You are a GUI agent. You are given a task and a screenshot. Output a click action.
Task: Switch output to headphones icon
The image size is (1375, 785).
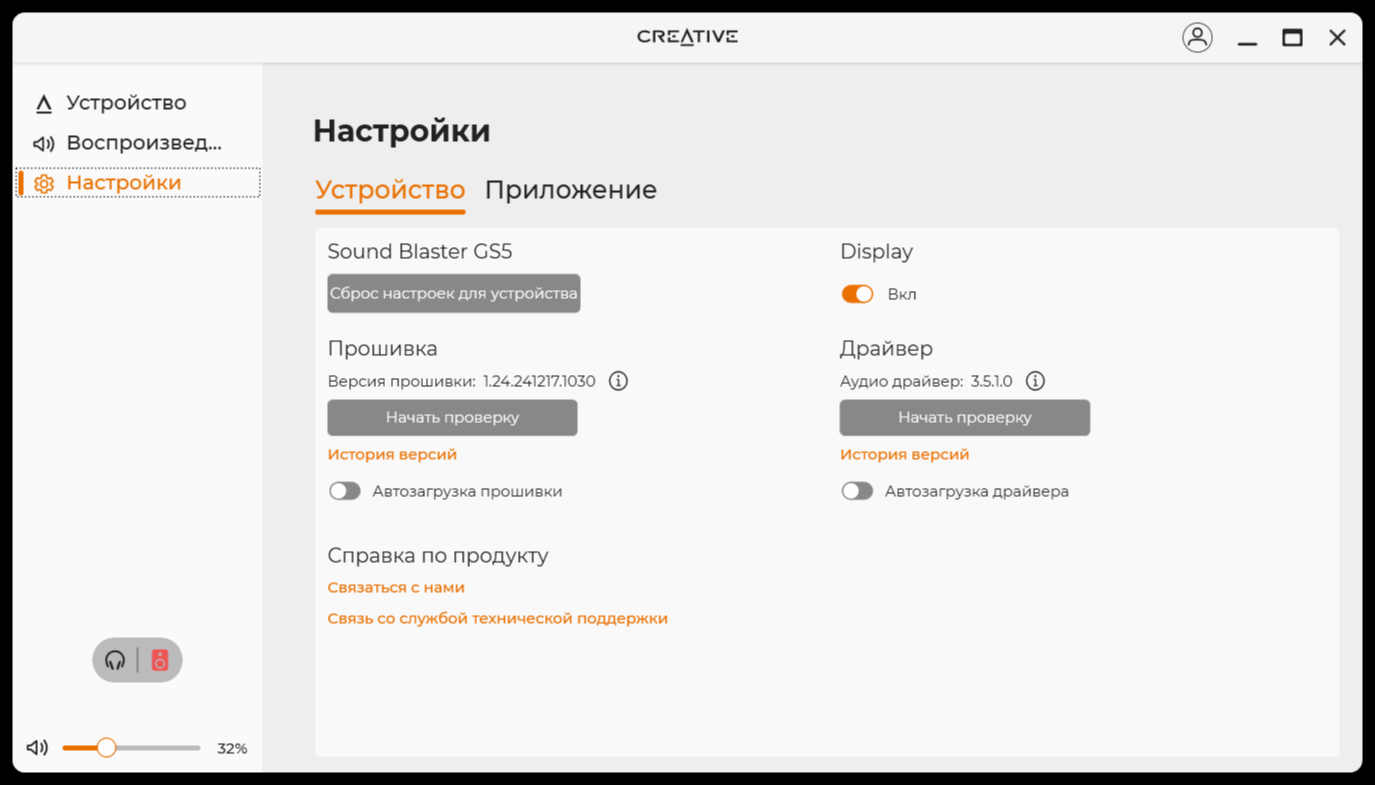click(x=115, y=660)
